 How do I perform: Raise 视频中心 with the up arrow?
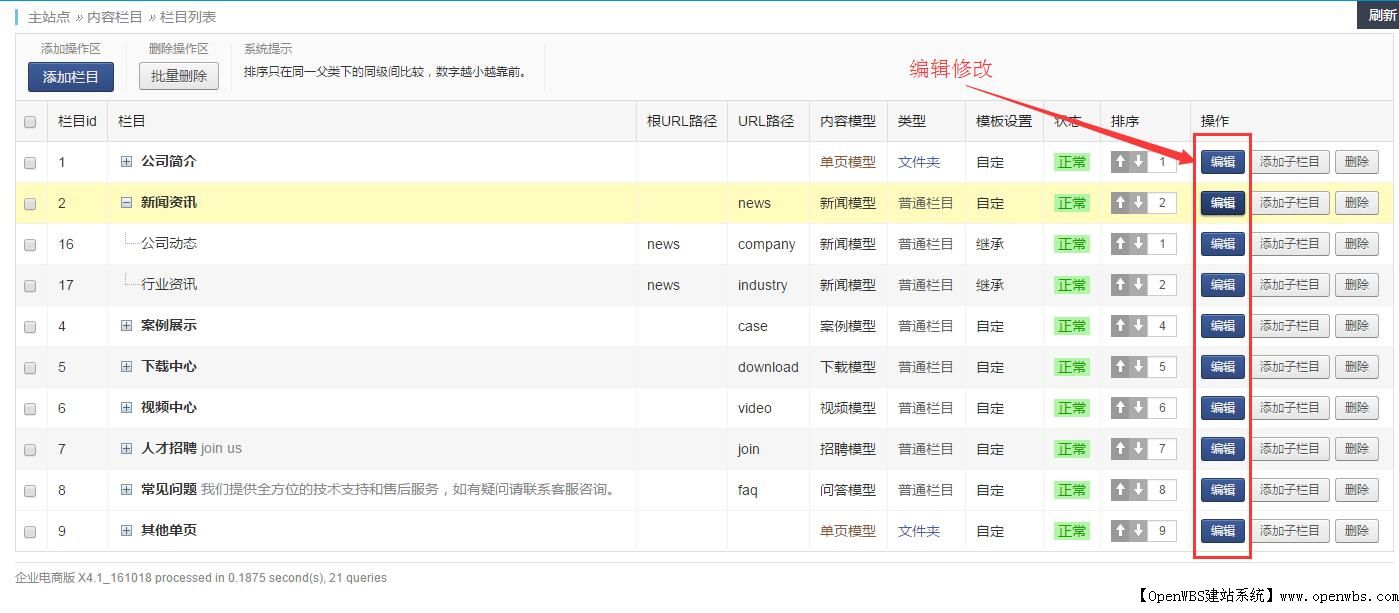[1120, 407]
